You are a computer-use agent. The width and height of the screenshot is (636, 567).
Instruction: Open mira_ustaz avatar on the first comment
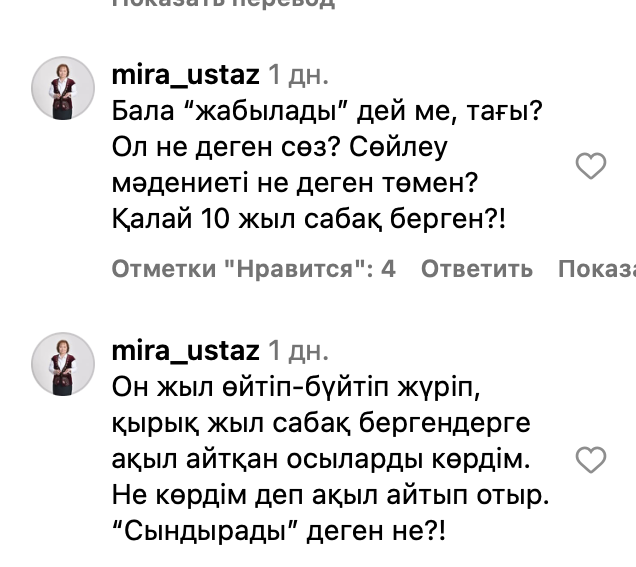click(x=65, y=90)
